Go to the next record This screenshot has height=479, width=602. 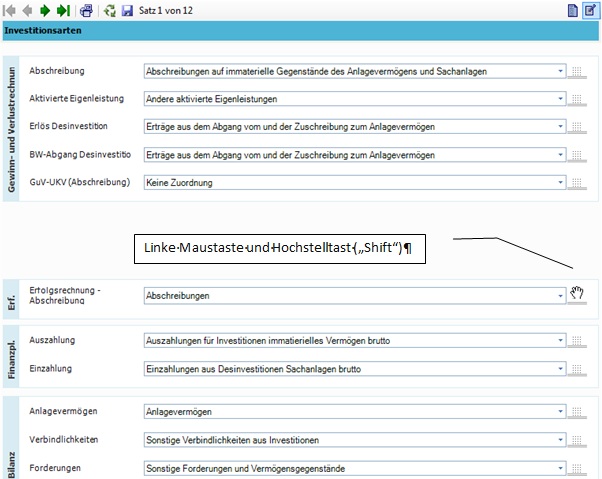(x=45, y=10)
